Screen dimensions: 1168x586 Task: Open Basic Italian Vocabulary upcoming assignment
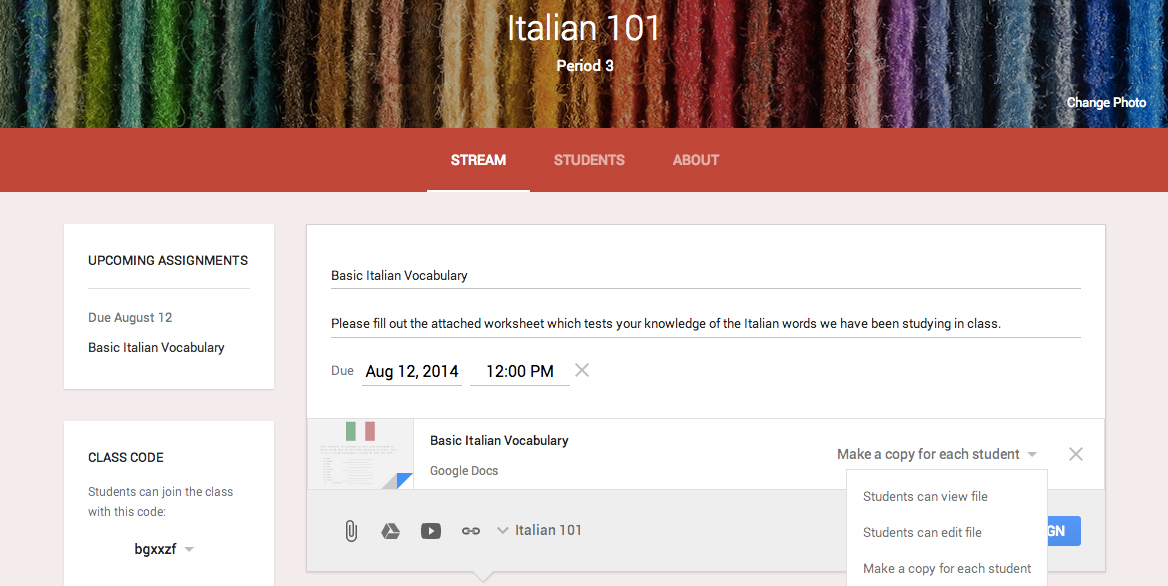click(x=156, y=347)
